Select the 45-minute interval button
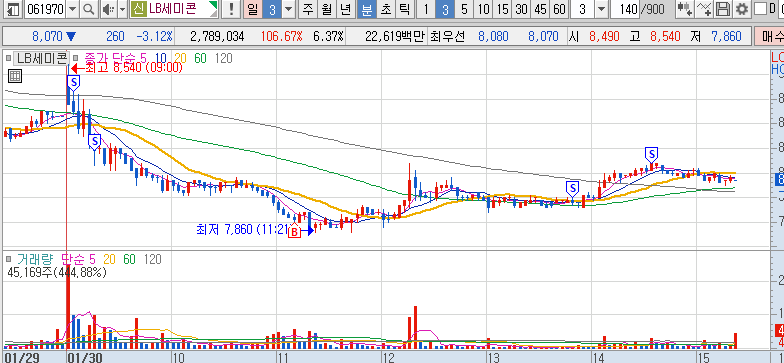The image size is (784, 363). coord(540,9)
